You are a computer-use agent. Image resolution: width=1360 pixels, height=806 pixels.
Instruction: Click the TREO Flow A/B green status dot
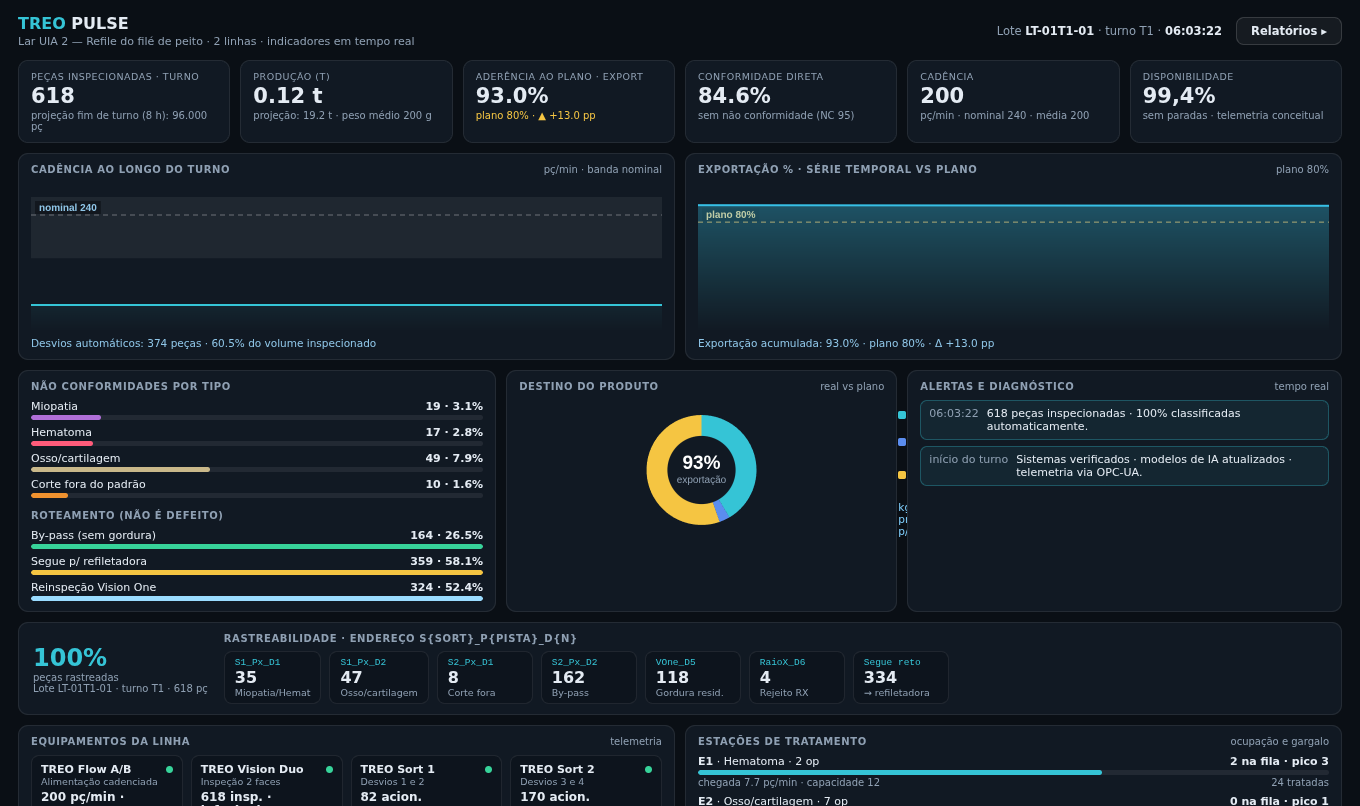(x=170, y=770)
